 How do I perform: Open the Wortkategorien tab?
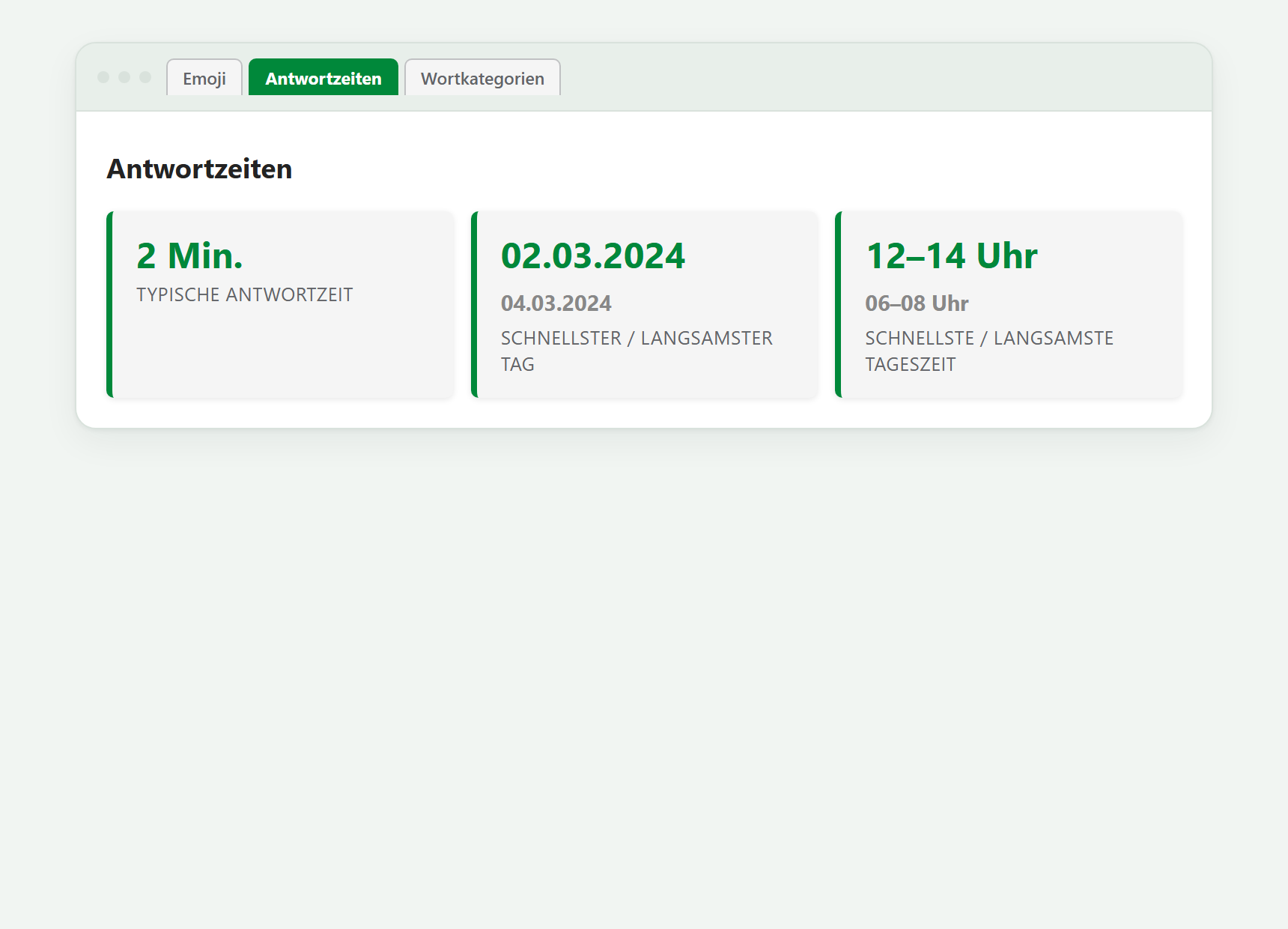tap(482, 78)
